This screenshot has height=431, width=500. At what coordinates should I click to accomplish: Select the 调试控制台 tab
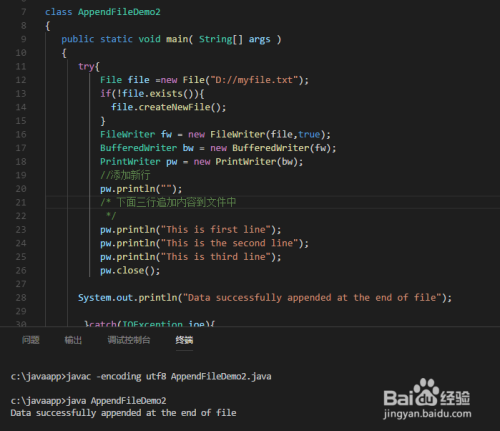click(129, 340)
